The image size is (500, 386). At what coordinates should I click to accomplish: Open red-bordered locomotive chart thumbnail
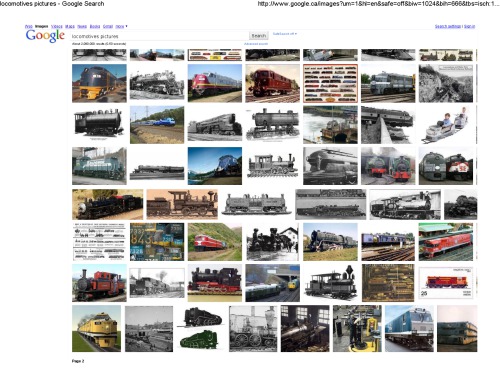[330, 83]
